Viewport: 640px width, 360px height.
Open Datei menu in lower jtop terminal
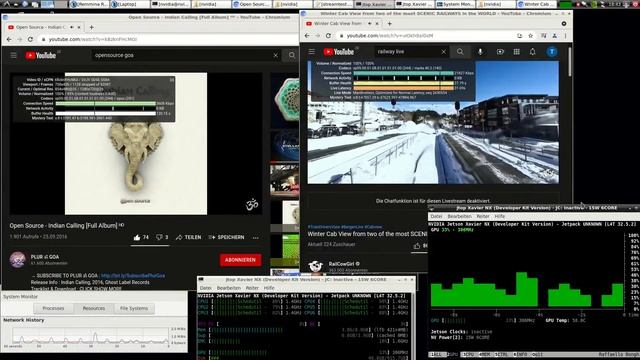pos(205,288)
